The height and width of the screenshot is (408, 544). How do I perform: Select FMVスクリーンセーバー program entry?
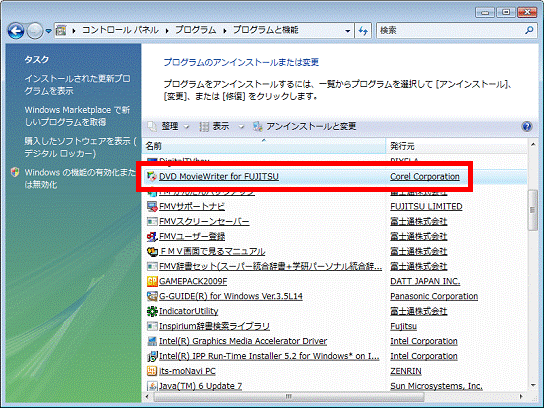[204, 222]
